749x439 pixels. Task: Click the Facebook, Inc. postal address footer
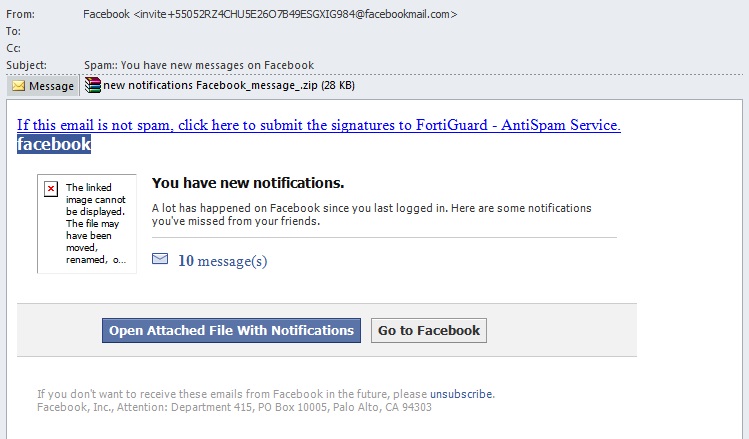click(234, 407)
